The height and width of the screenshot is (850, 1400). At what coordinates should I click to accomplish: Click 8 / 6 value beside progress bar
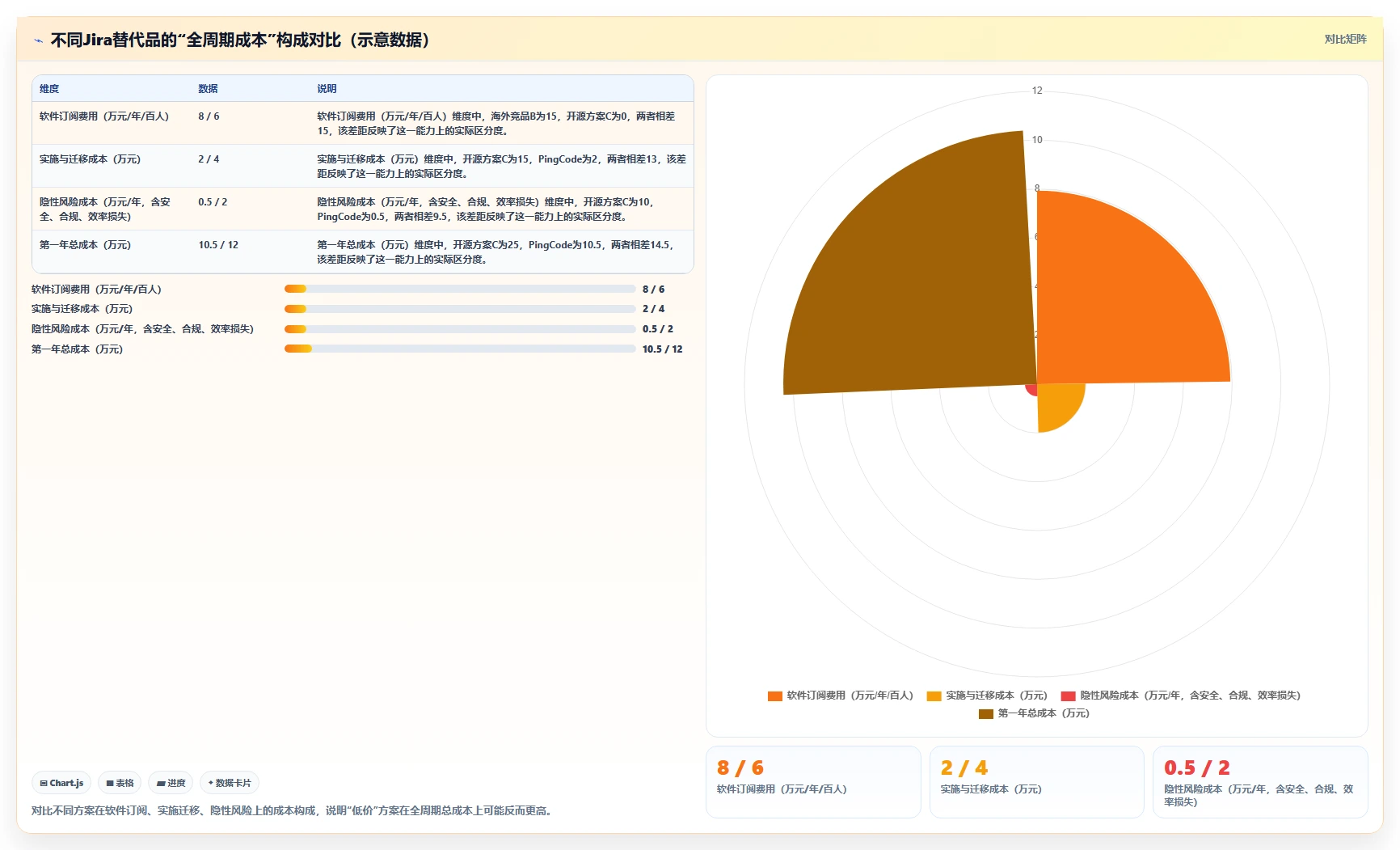pyautogui.click(x=653, y=290)
